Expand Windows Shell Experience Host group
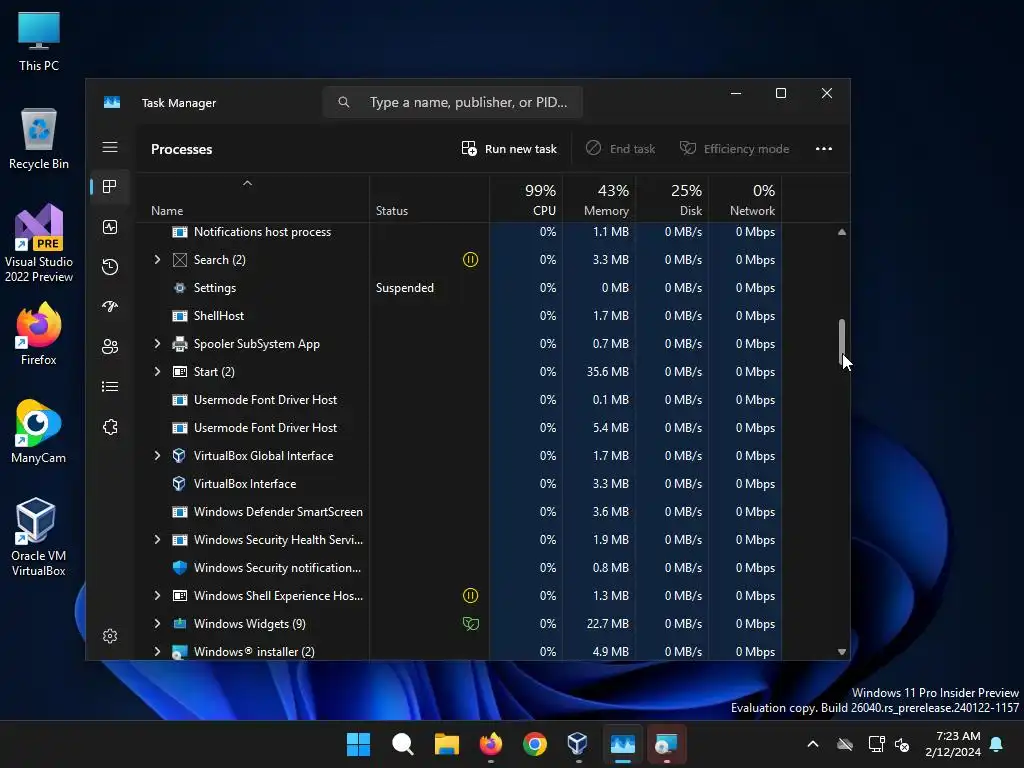The image size is (1024, 768). 157,596
